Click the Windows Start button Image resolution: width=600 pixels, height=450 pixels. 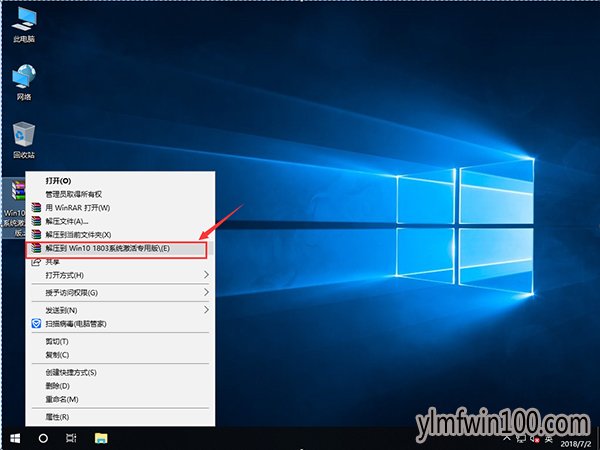[x=15, y=438]
